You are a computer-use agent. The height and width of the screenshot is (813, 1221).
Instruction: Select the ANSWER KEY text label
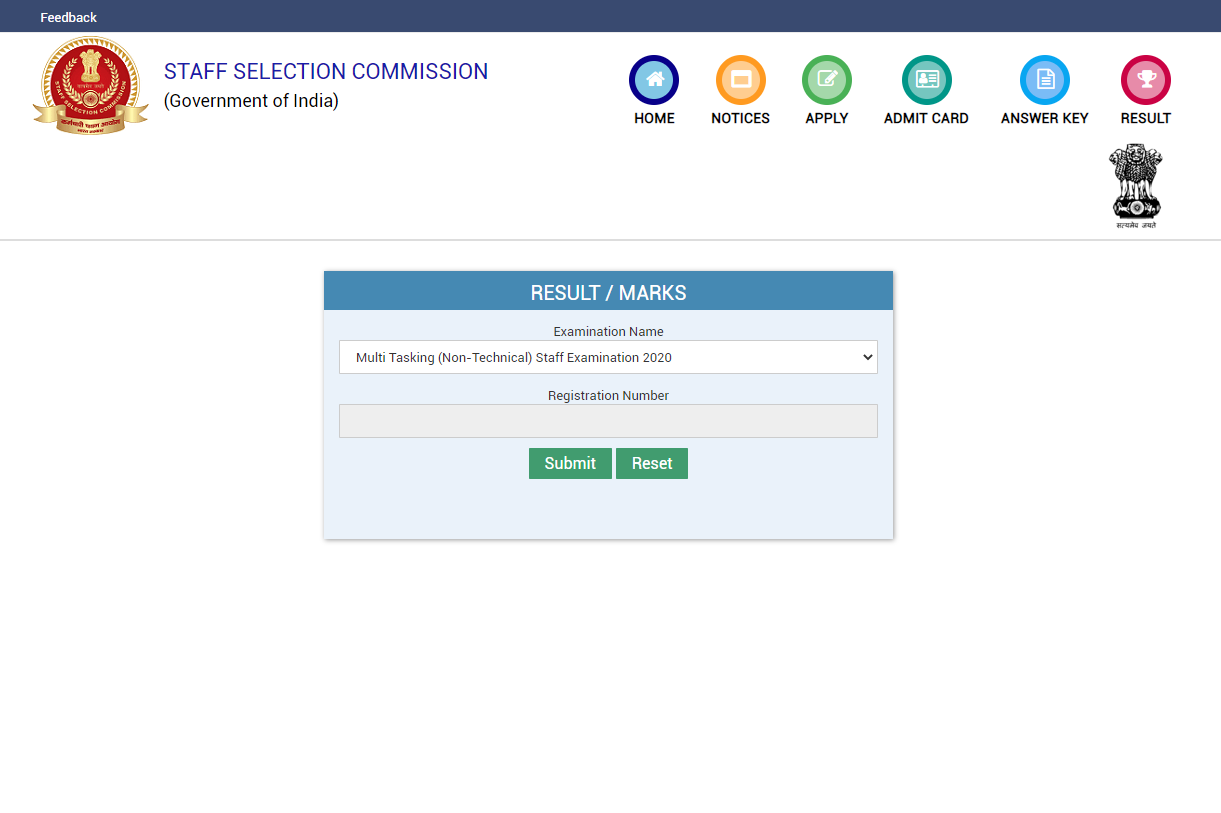tap(1045, 118)
